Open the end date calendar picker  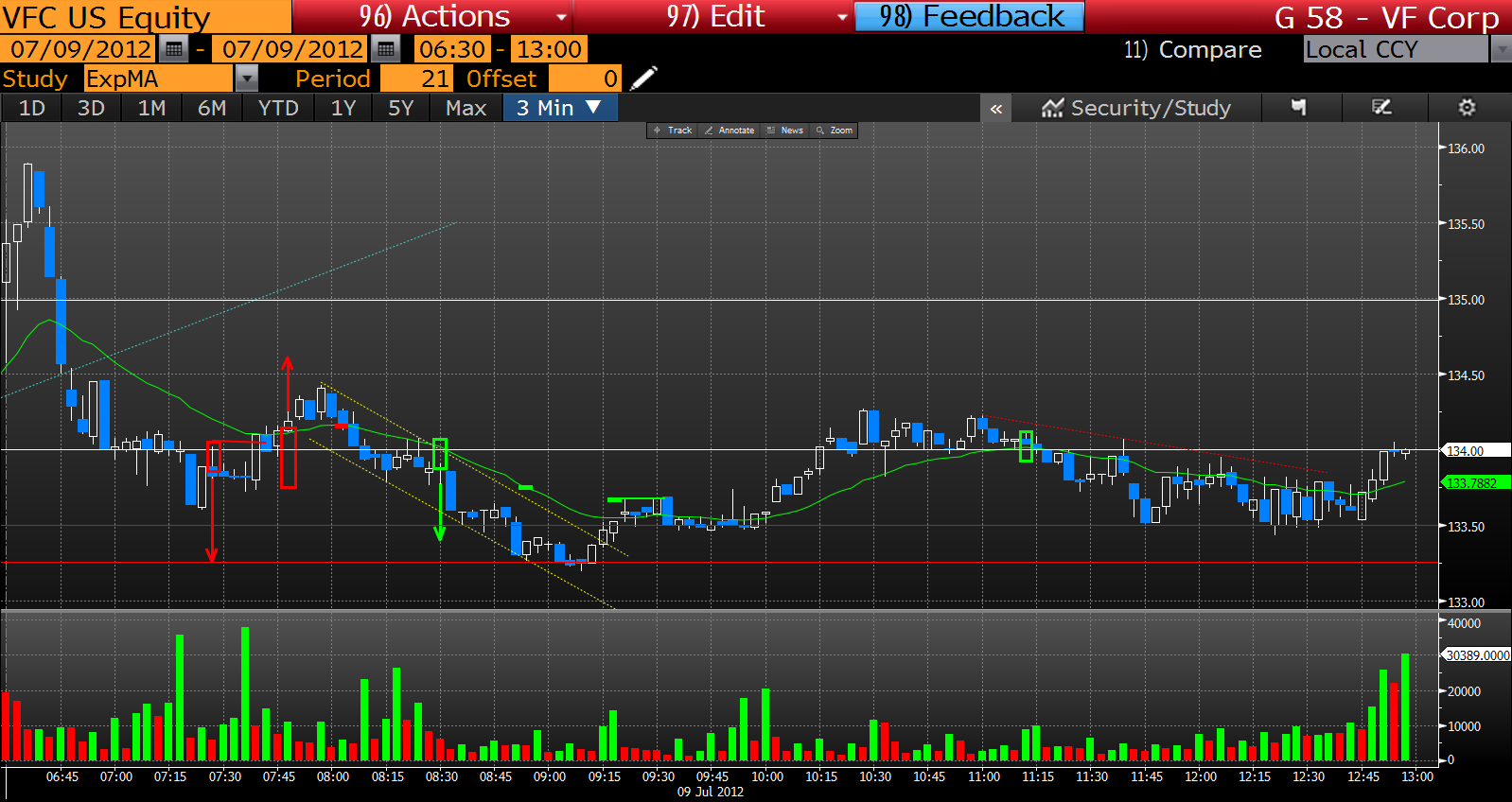pos(385,49)
